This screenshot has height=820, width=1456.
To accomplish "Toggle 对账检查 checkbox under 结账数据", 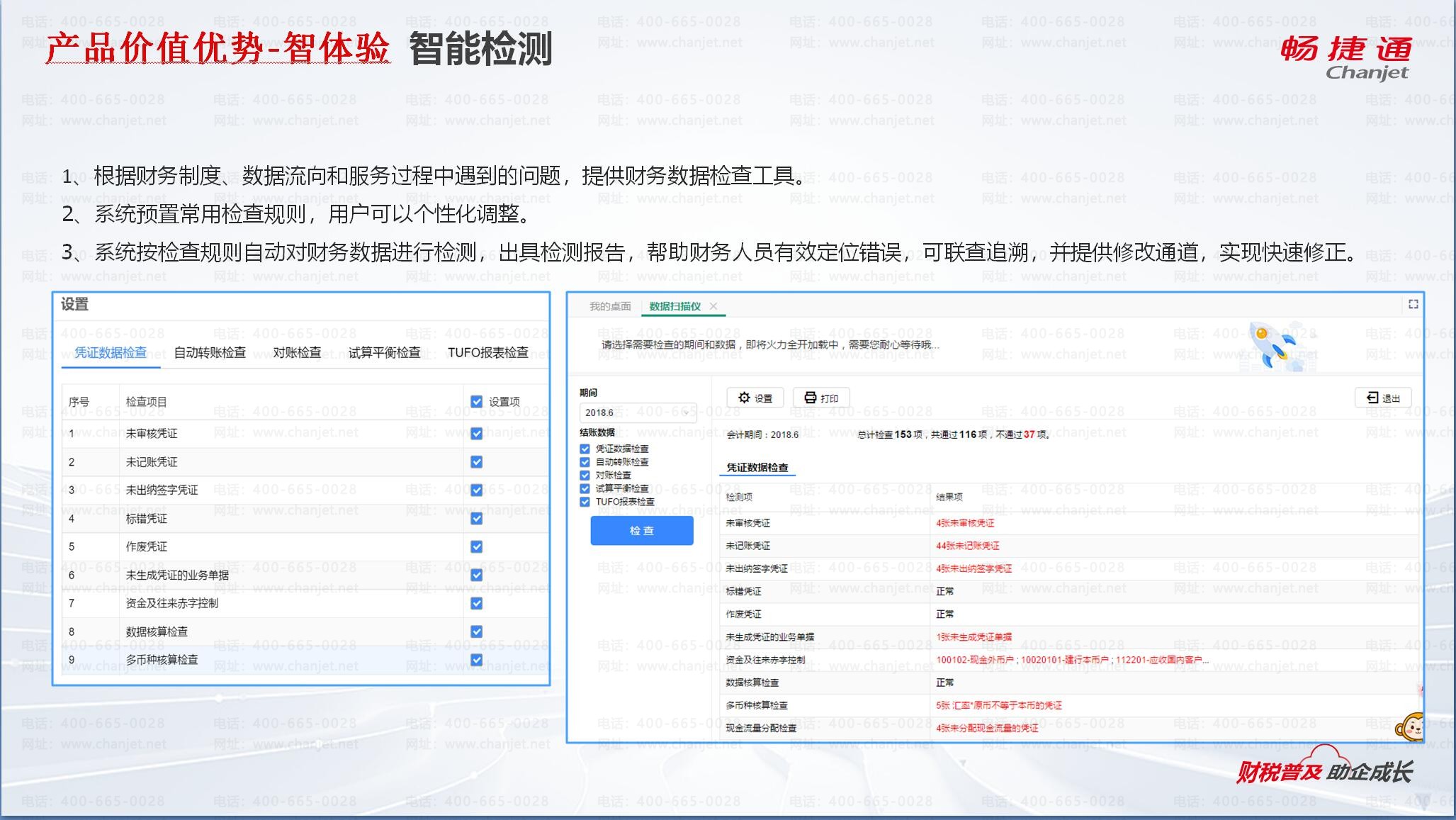I will (585, 476).
